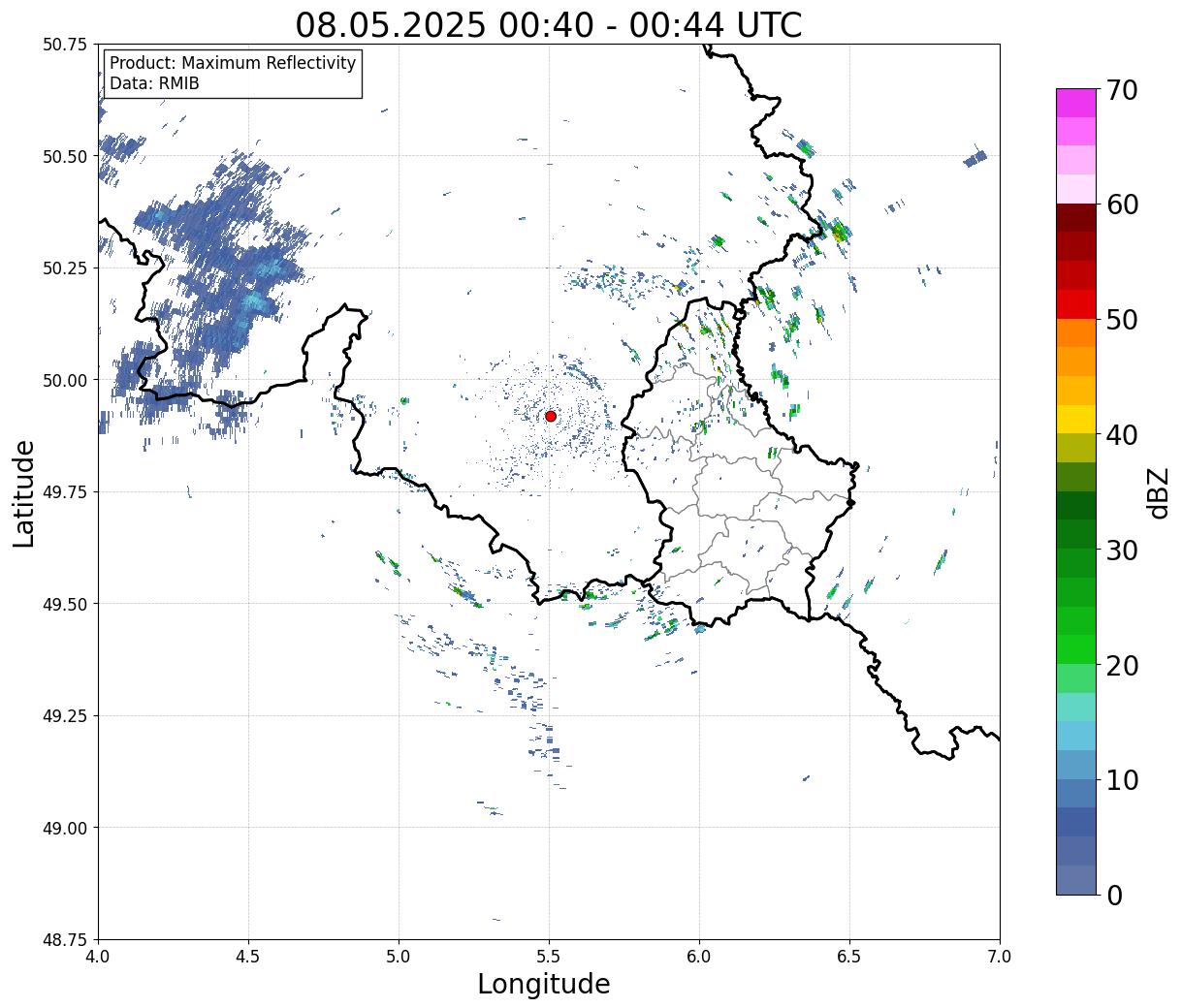Click the light-green colorbar swatch just above 20
This screenshot has width=1182, height=1008.
click(x=1076, y=649)
